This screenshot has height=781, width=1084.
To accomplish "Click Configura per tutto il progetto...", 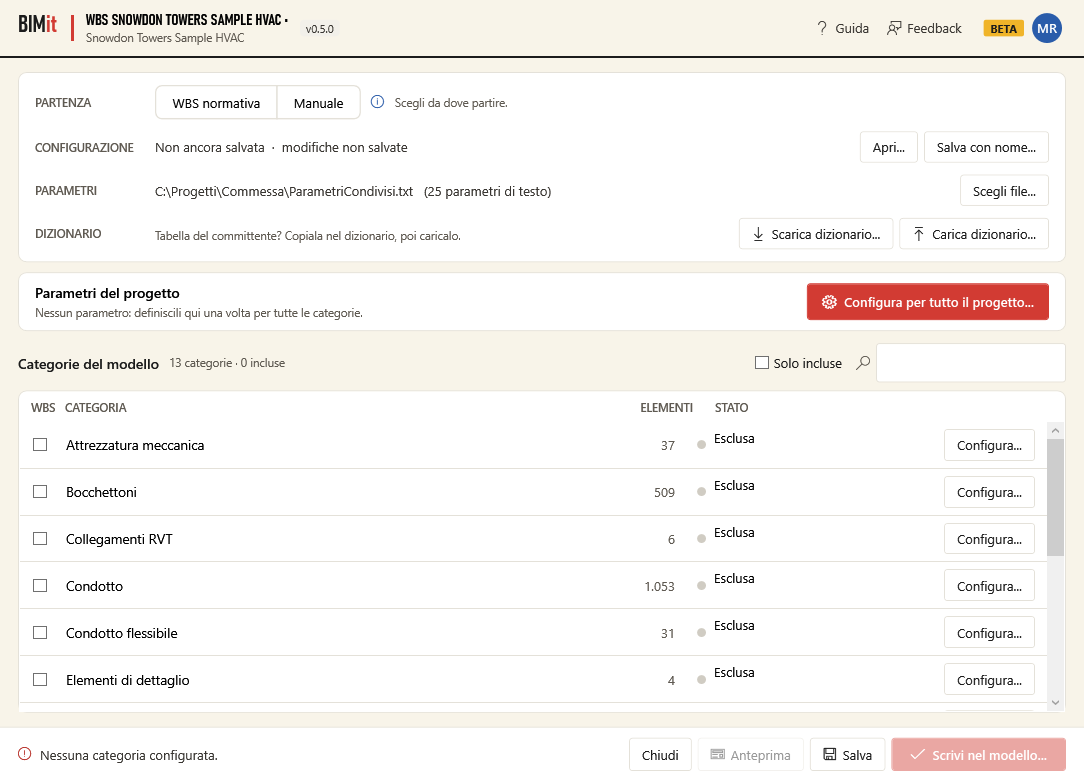I will click(928, 302).
